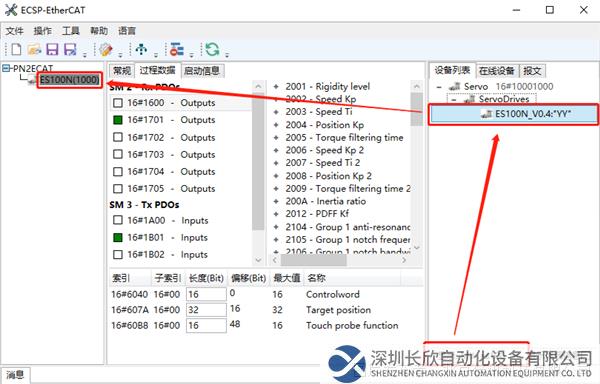Click the Touch probe function length field
Screen dimensions: 600x384
pyautogui.click(x=206, y=325)
